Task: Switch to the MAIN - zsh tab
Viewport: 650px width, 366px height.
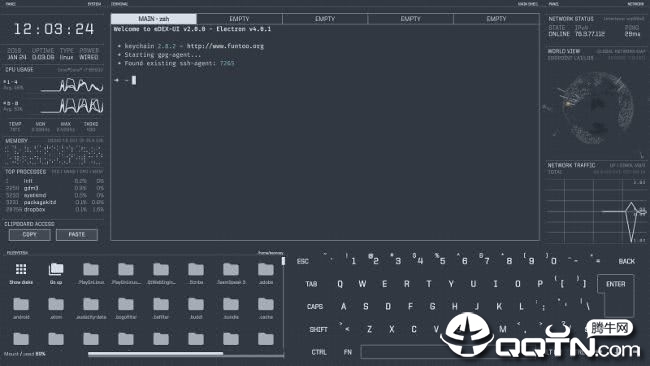Action: click(154, 19)
